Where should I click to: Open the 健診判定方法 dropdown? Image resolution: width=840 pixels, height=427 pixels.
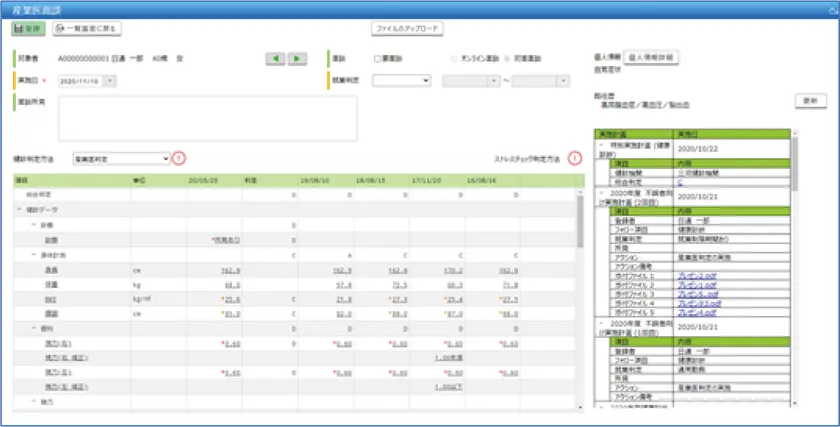pos(121,158)
